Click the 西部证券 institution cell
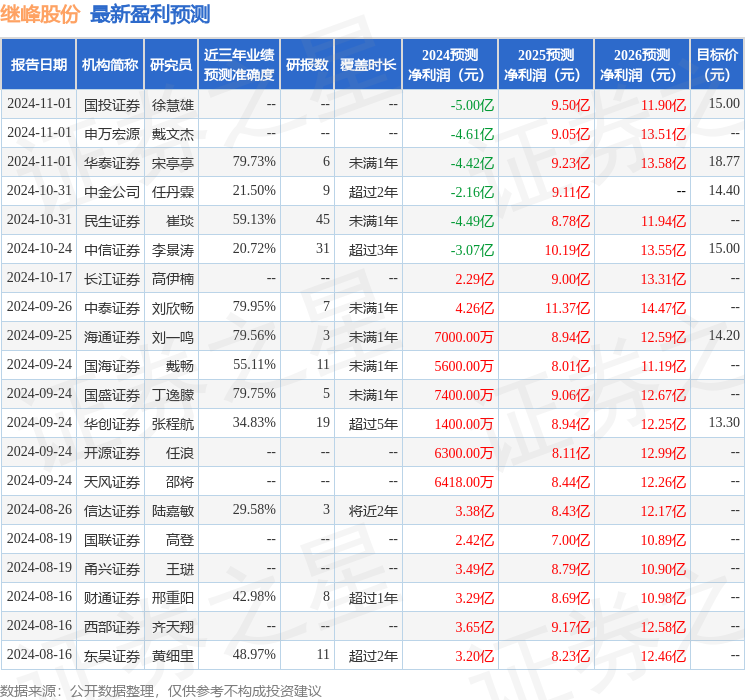The height and width of the screenshot is (700, 745). coord(112,627)
